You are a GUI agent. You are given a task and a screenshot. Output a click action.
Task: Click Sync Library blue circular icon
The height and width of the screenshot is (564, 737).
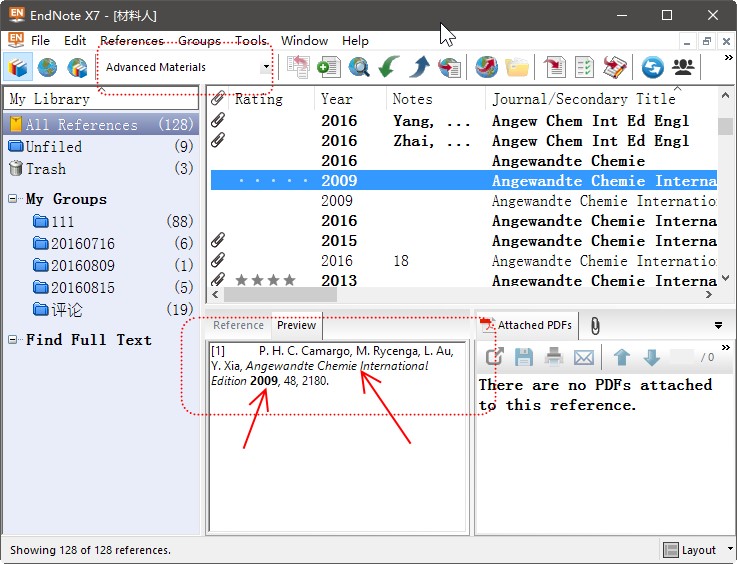click(653, 68)
